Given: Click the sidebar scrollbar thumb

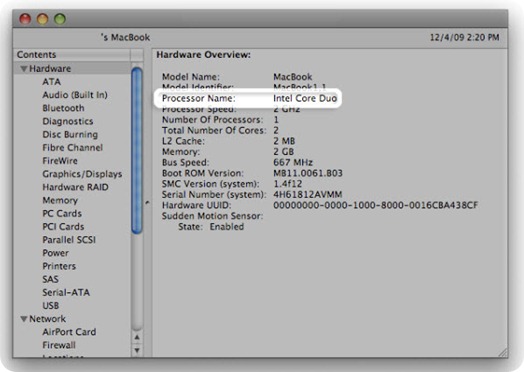Looking at the screenshot, I should coord(137,150).
